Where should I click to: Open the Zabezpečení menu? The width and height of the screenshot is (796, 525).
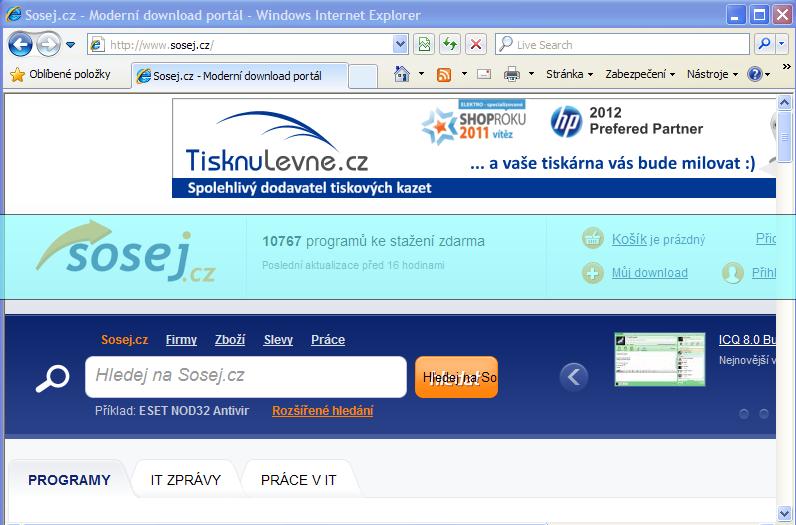[640, 74]
